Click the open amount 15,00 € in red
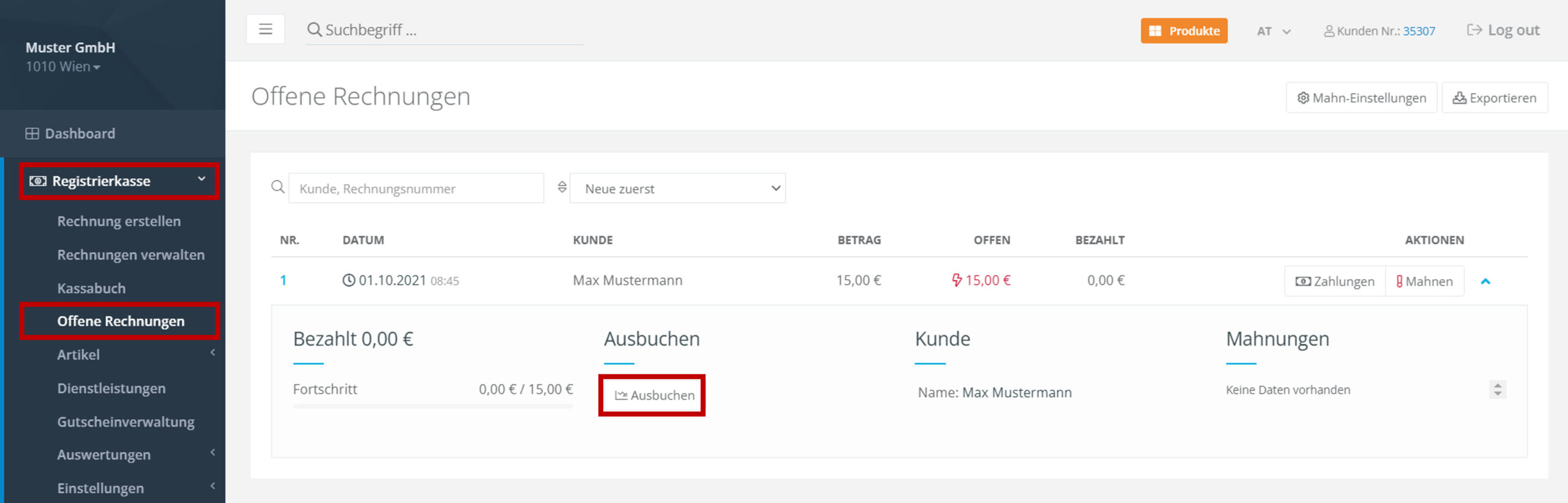The width and height of the screenshot is (1568, 503). point(981,280)
